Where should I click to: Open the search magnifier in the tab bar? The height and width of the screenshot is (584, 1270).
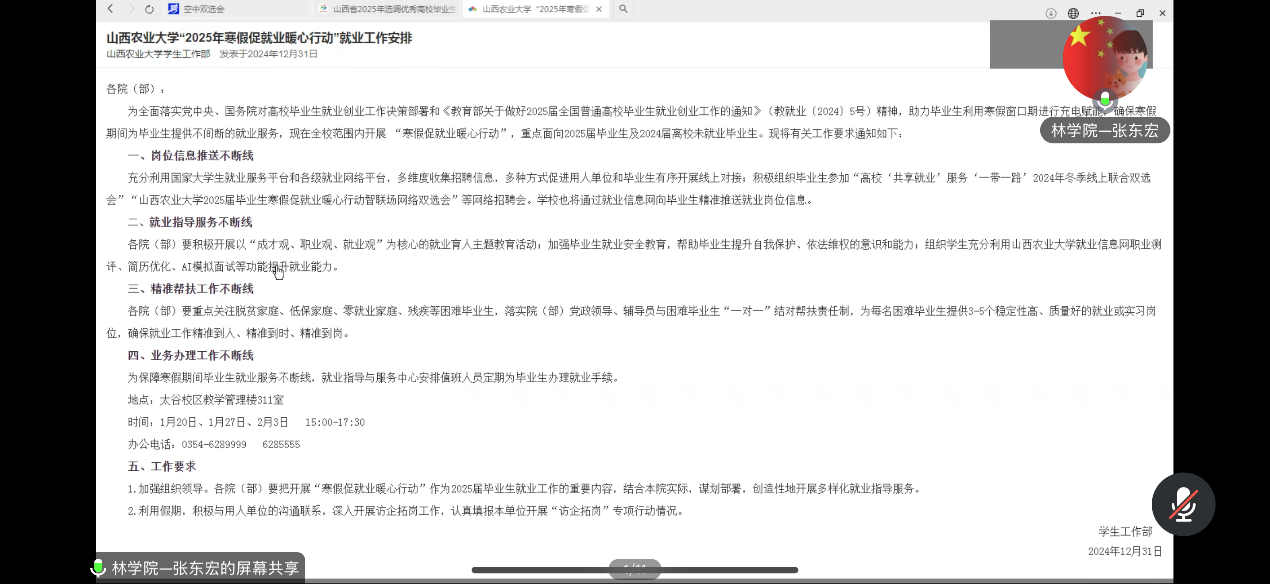pos(623,9)
